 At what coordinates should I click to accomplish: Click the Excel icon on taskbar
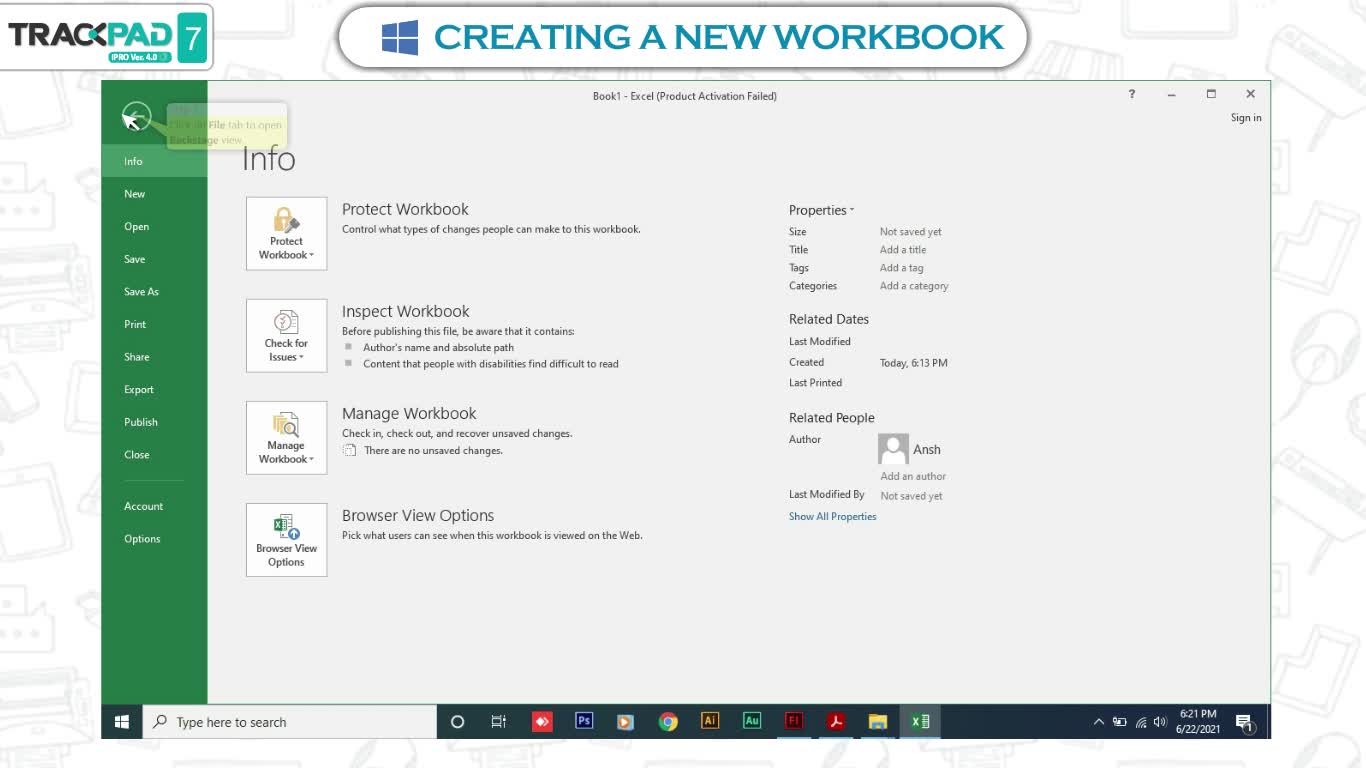(920, 721)
